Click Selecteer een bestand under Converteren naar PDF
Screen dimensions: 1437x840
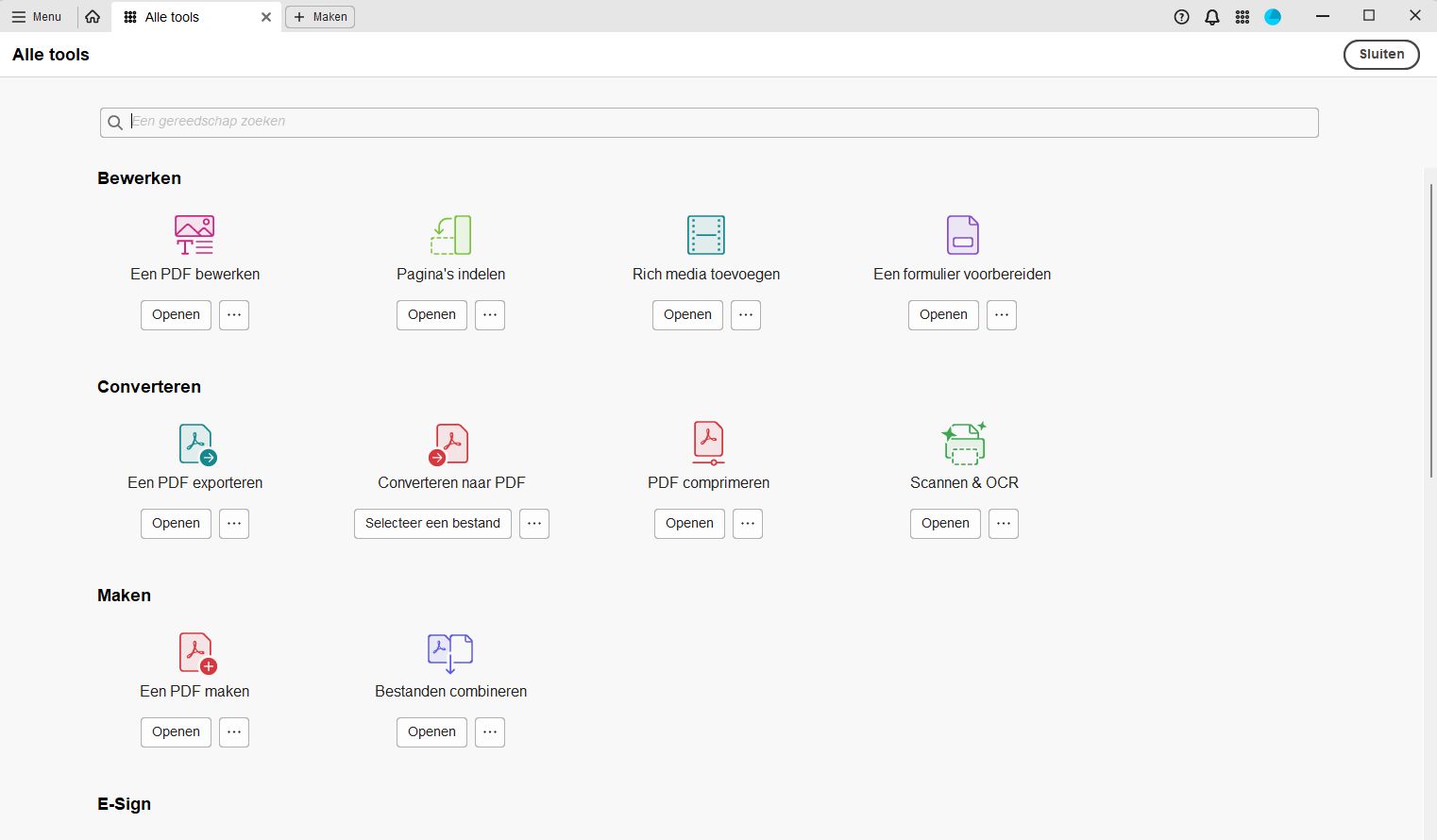[x=432, y=523]
